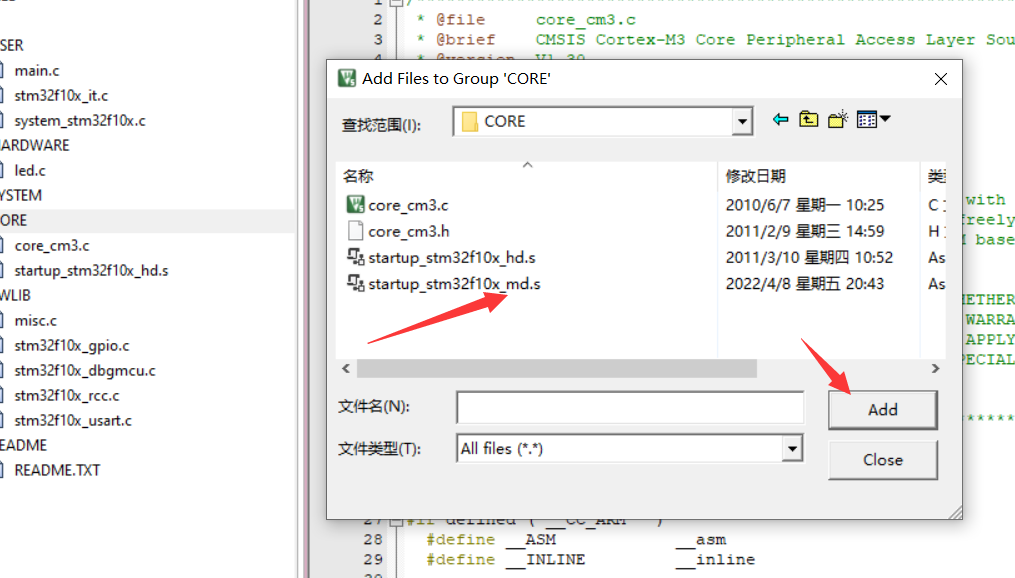This screenshot has width=1015, height=578.
Task: Go up one folder level
Action: [x=809, y=120]
